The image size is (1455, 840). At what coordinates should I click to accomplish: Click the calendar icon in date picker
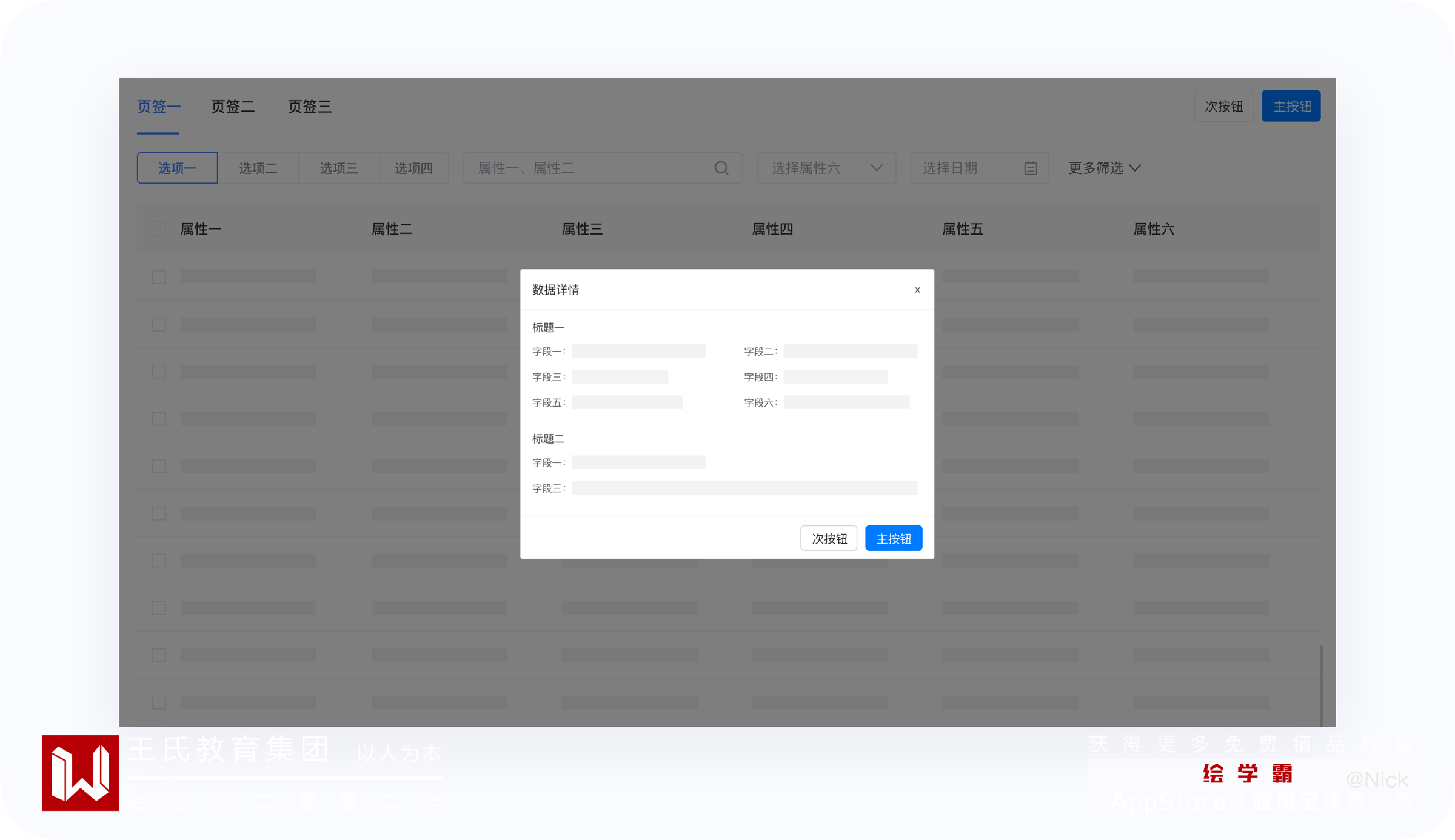(1030, 168)
